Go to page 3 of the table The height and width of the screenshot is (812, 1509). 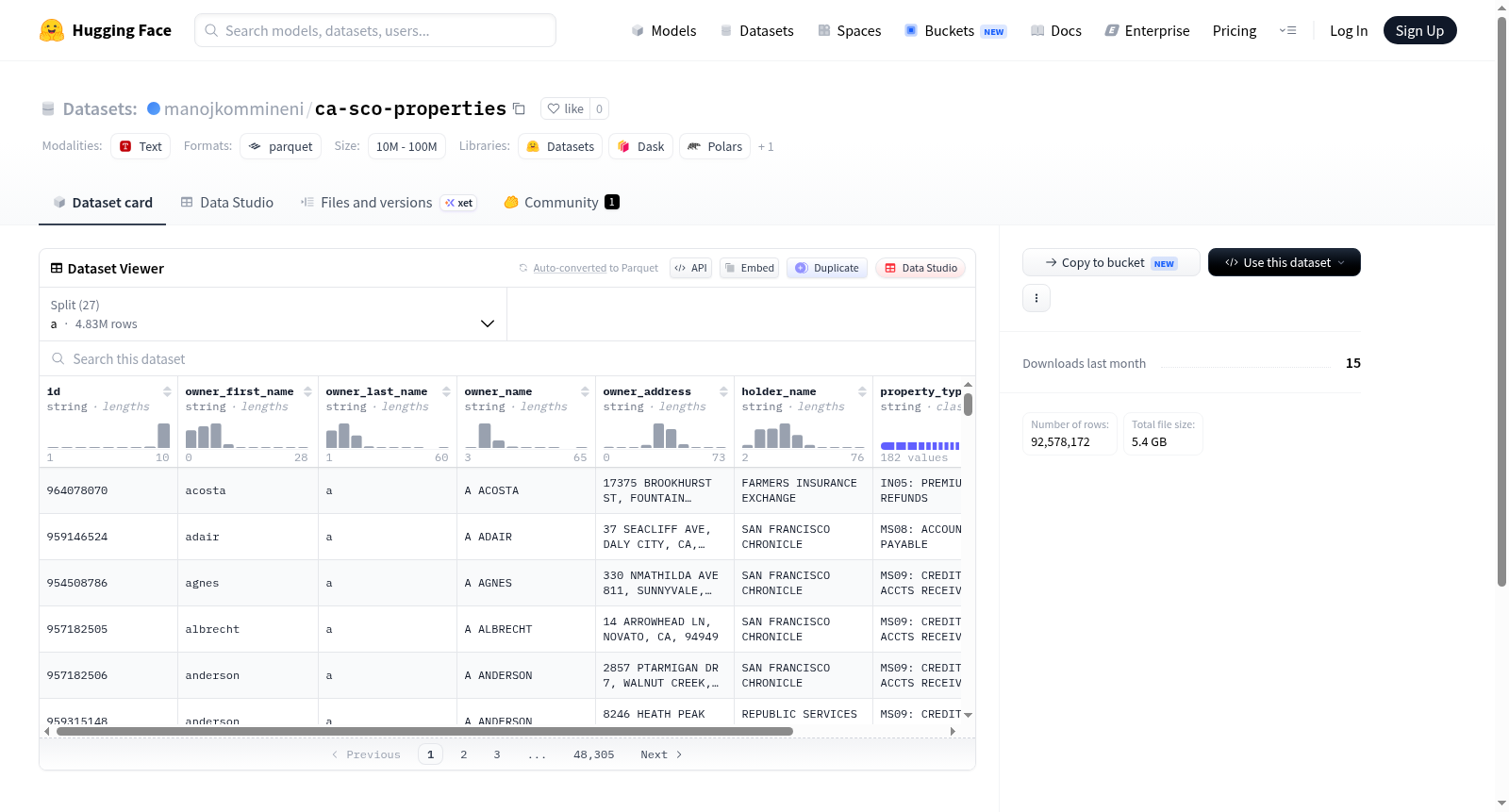pyautogui.click(x=497, y=754)
